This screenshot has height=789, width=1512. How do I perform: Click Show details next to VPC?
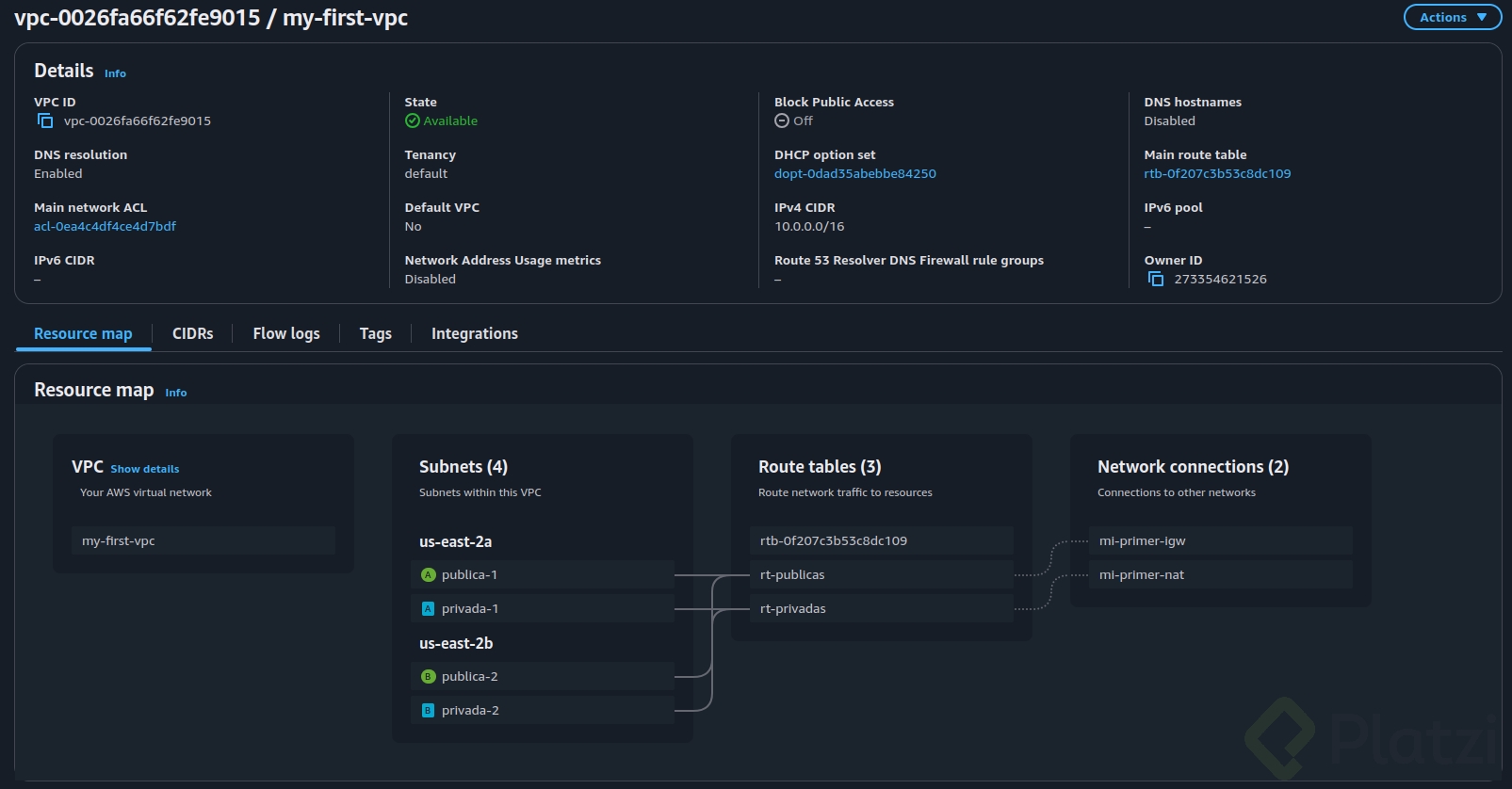[144, 469]
